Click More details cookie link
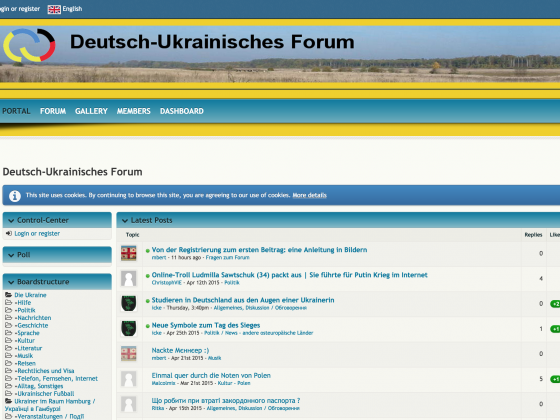Screen dimensions: 560x420 click(310, 195)
